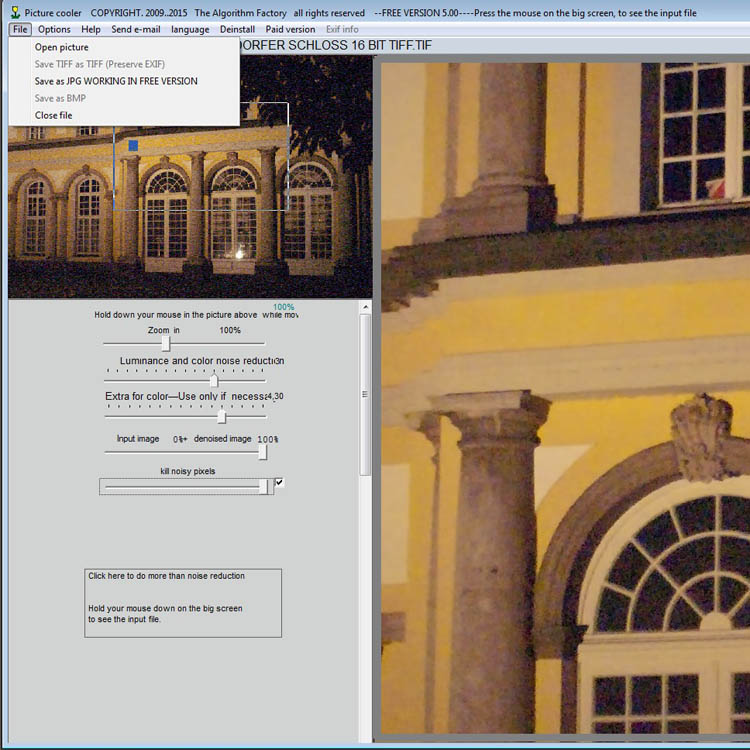The image size is (750, 750).
Task: Select Save as JPG WORKING IN FREE VERSION
Action: [x=124, y=81]
